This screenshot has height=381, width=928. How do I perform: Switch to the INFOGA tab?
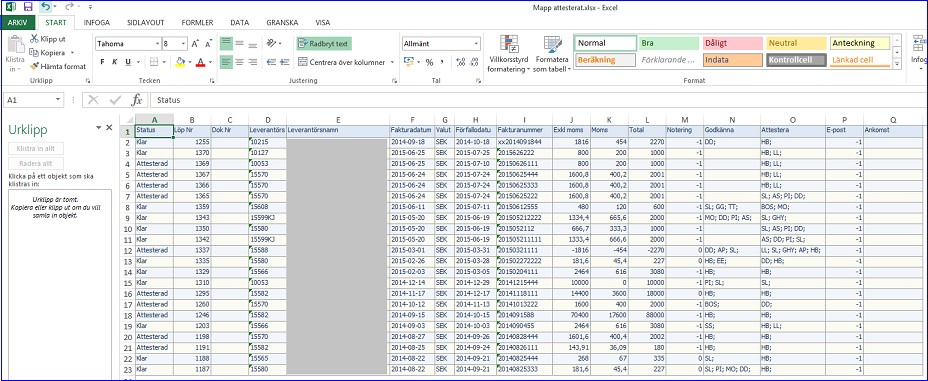[96, 22]
